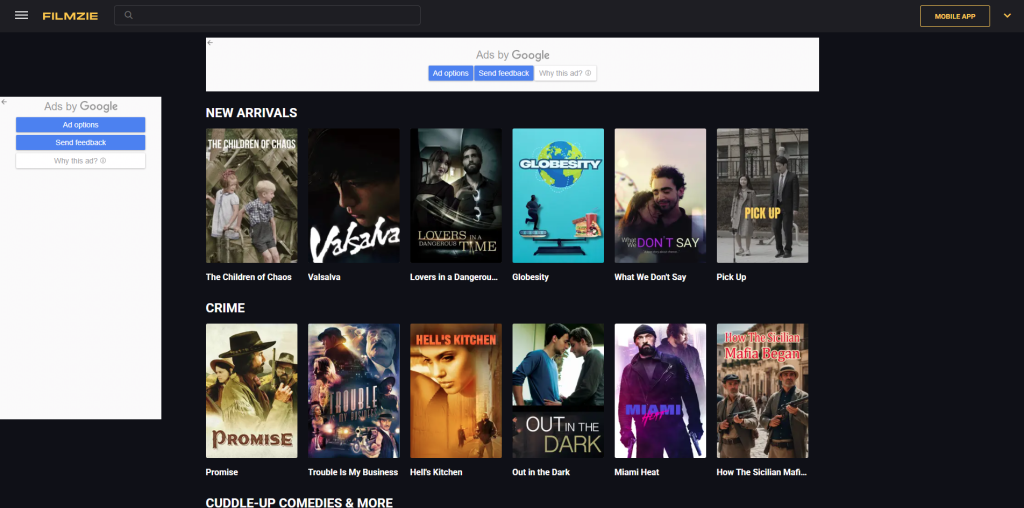Image resolution: width=1024 pixels, height=508 pixels.
Task: Click Ad options in top banner
Action: (450, 73)
